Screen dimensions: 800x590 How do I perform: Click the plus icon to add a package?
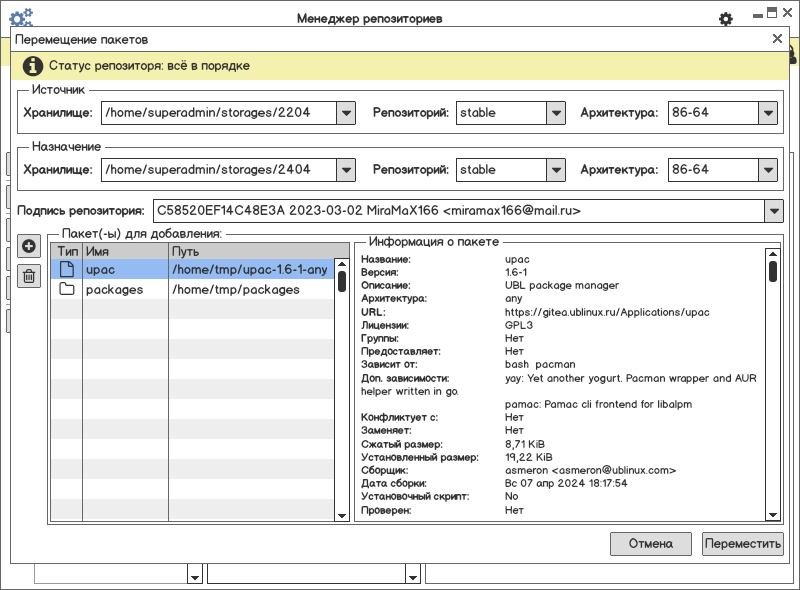(x=29, y=246)
